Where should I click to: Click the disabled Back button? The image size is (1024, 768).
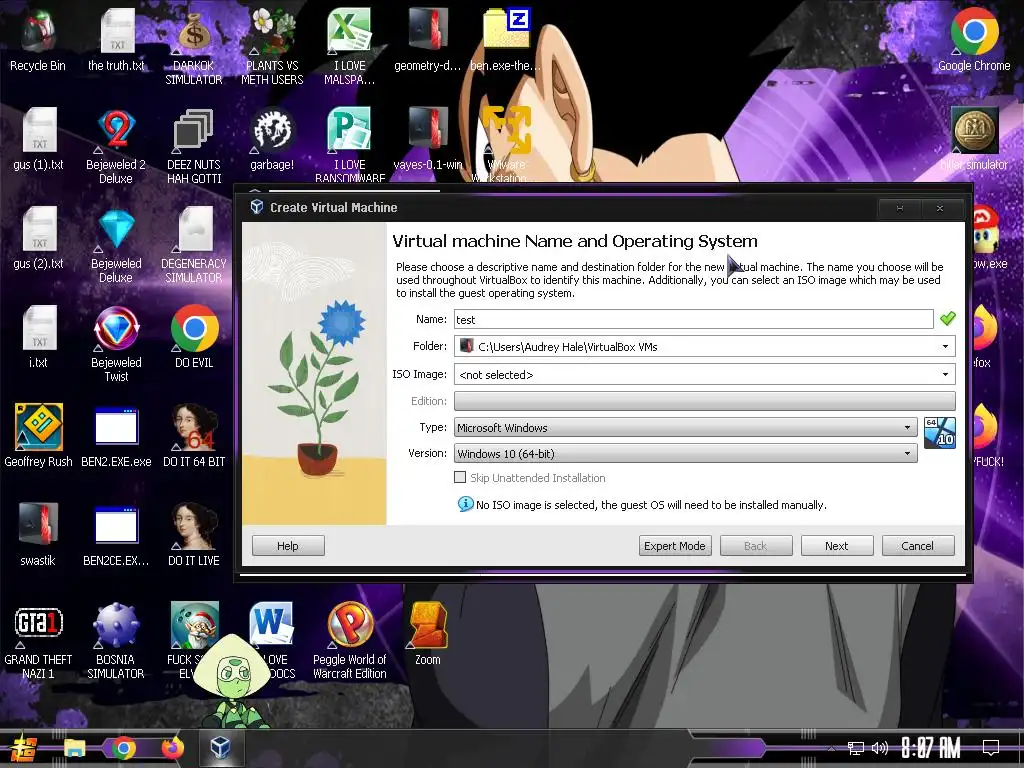point(756,546)
